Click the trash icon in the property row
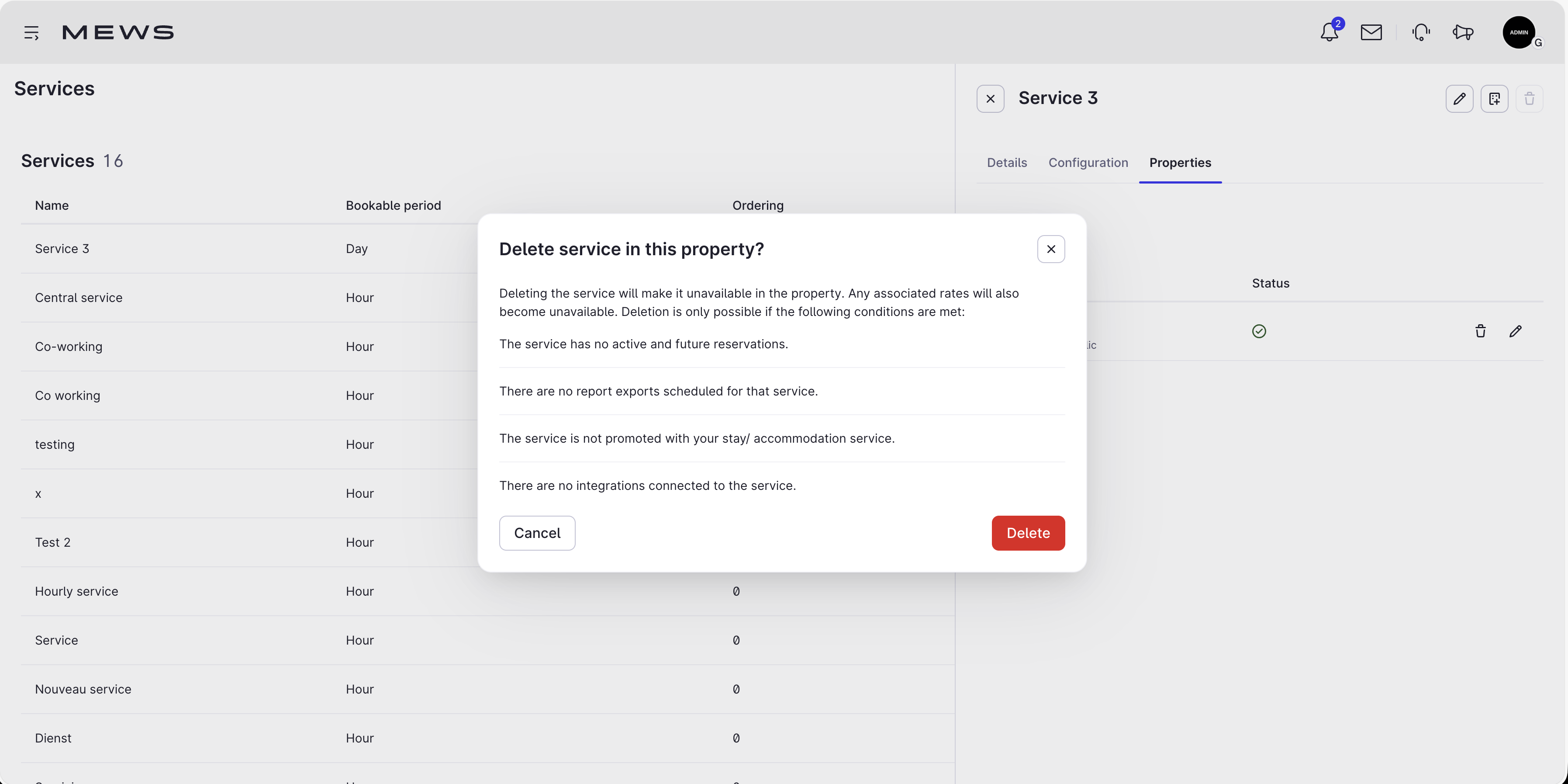The width and height of the screenshot is (1568, 784). [x=1480, y=331]
